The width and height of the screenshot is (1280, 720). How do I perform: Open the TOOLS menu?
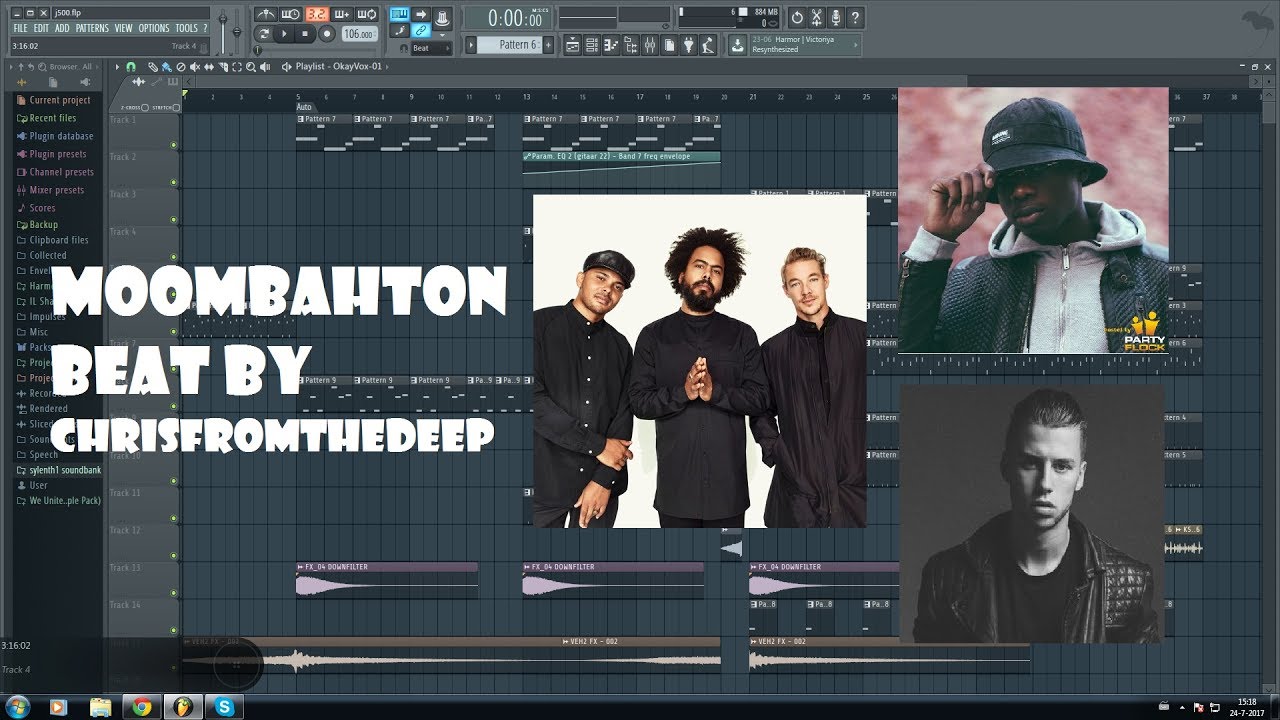[x=186, y=28]
